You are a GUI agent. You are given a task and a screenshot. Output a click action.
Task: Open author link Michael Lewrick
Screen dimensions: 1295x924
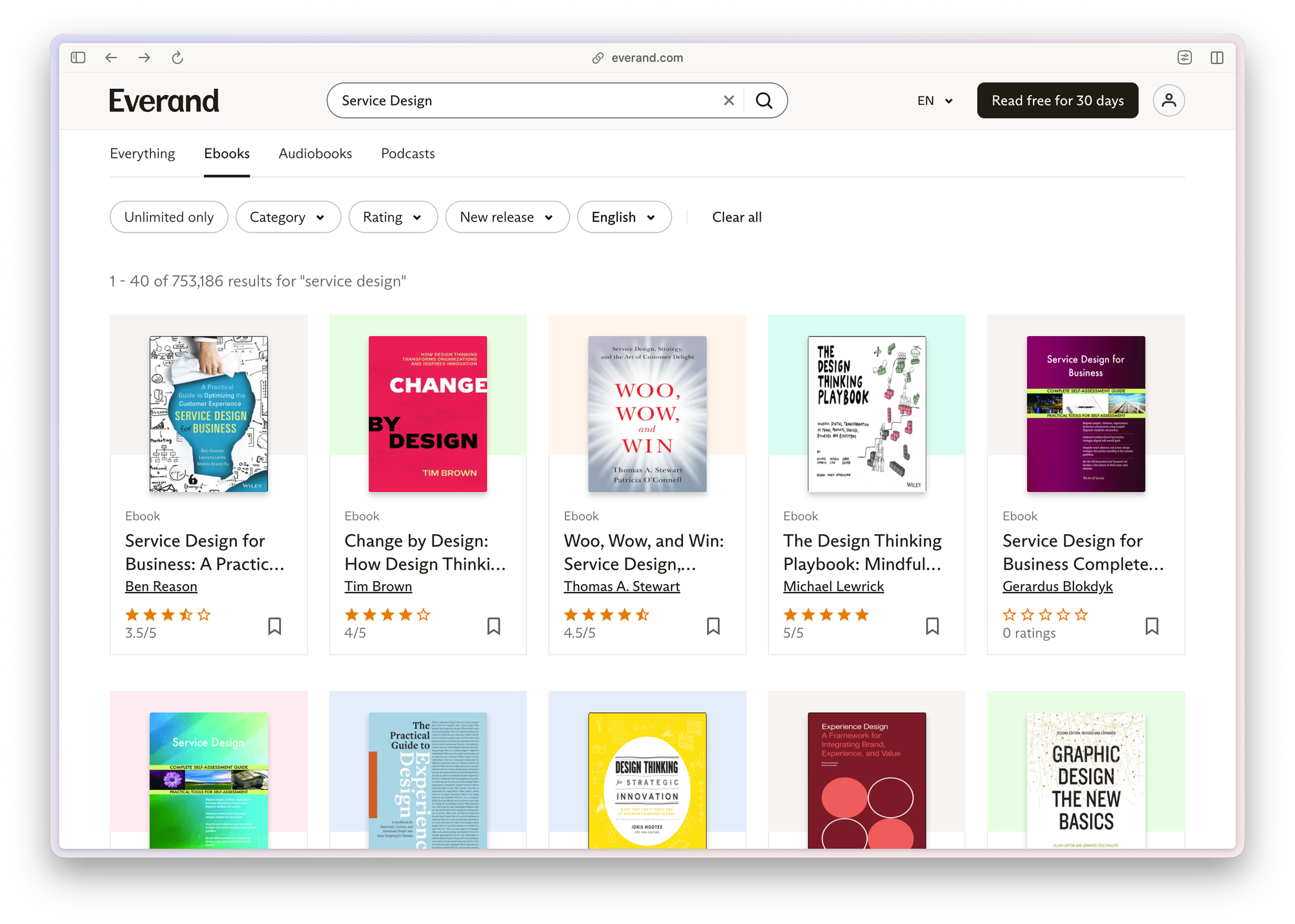pyautogui.click(x=833, y=586)
